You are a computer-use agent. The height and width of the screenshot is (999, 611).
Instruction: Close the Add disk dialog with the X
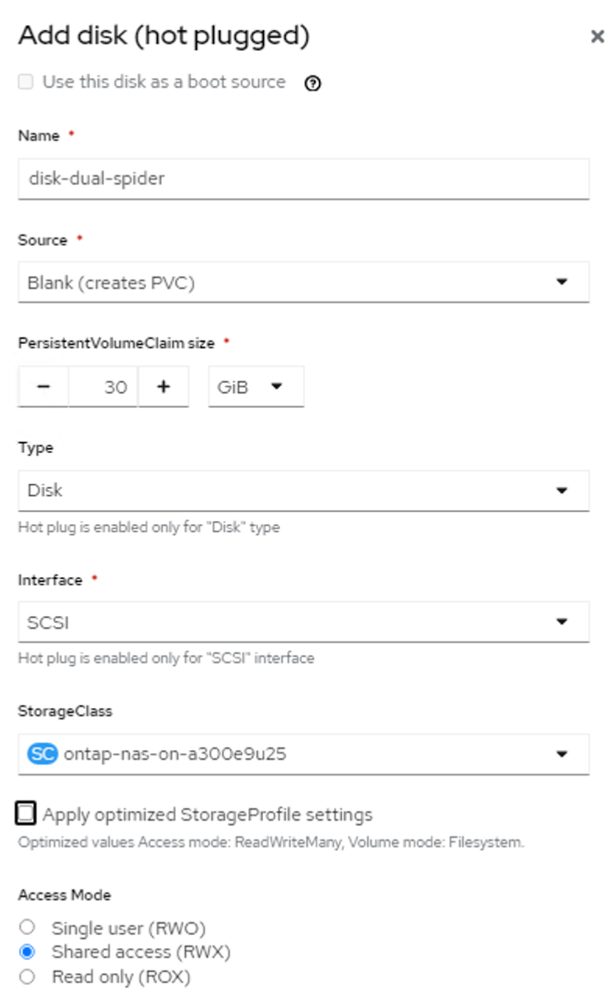596,36
